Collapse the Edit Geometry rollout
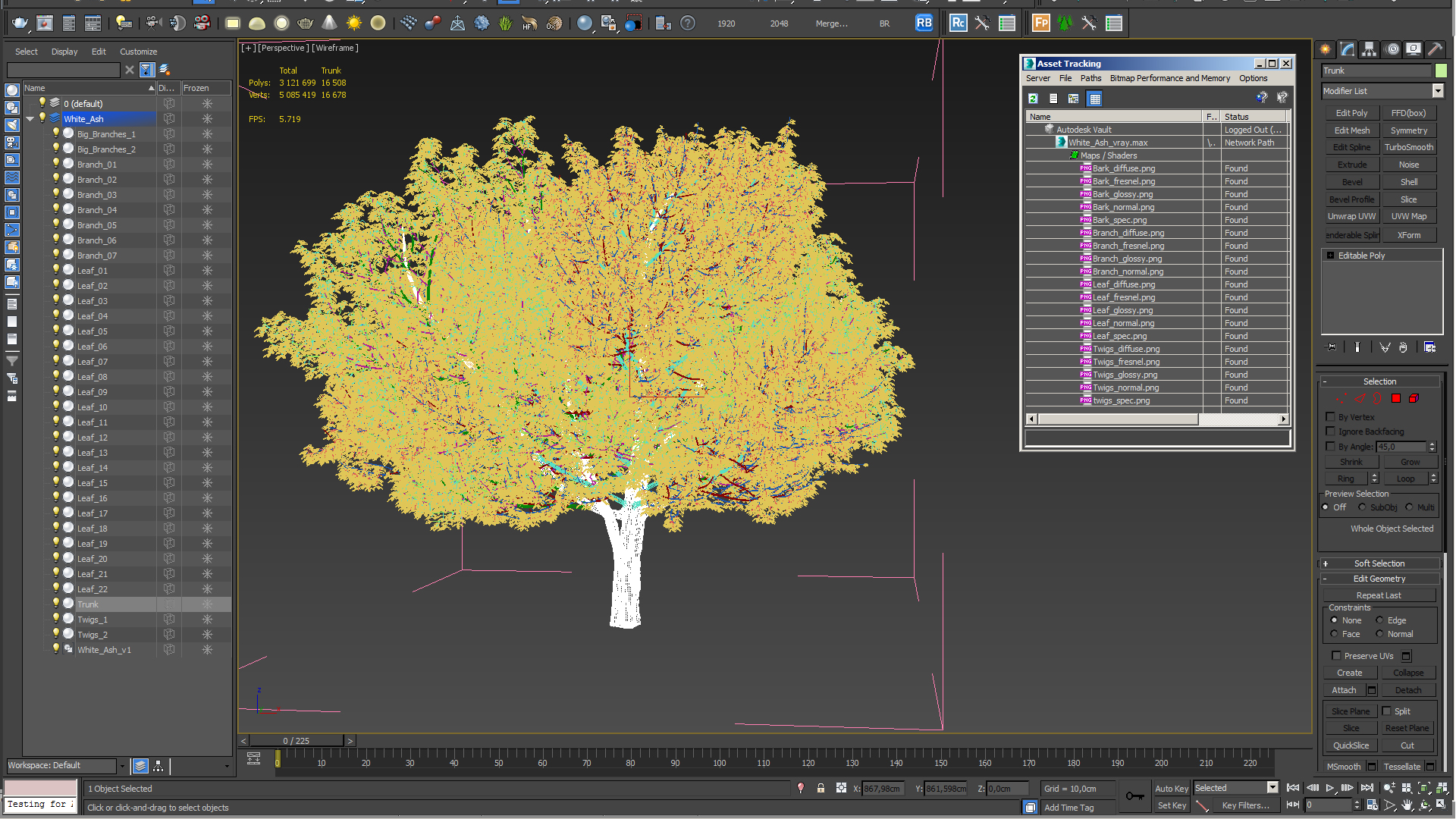 click(x=1379, y=579)
